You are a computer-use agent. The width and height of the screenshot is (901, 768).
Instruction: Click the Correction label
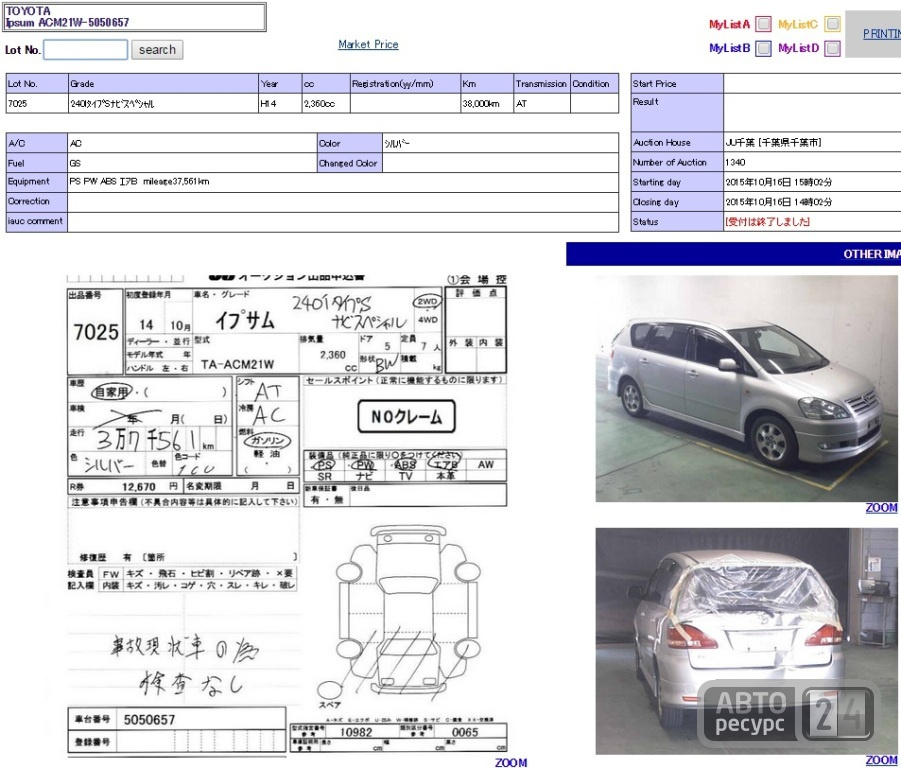[37, 202]
